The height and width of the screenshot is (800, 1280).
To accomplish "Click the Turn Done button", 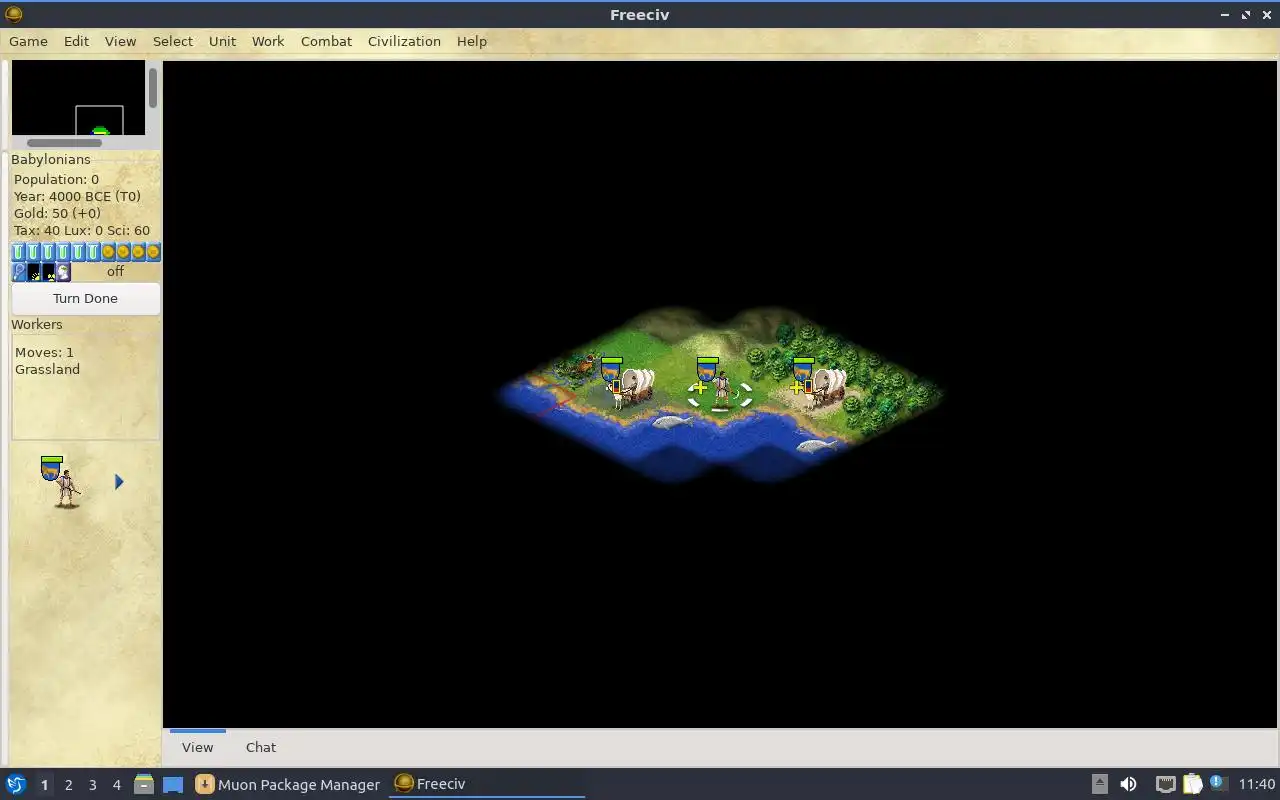I will click(85, 298).
